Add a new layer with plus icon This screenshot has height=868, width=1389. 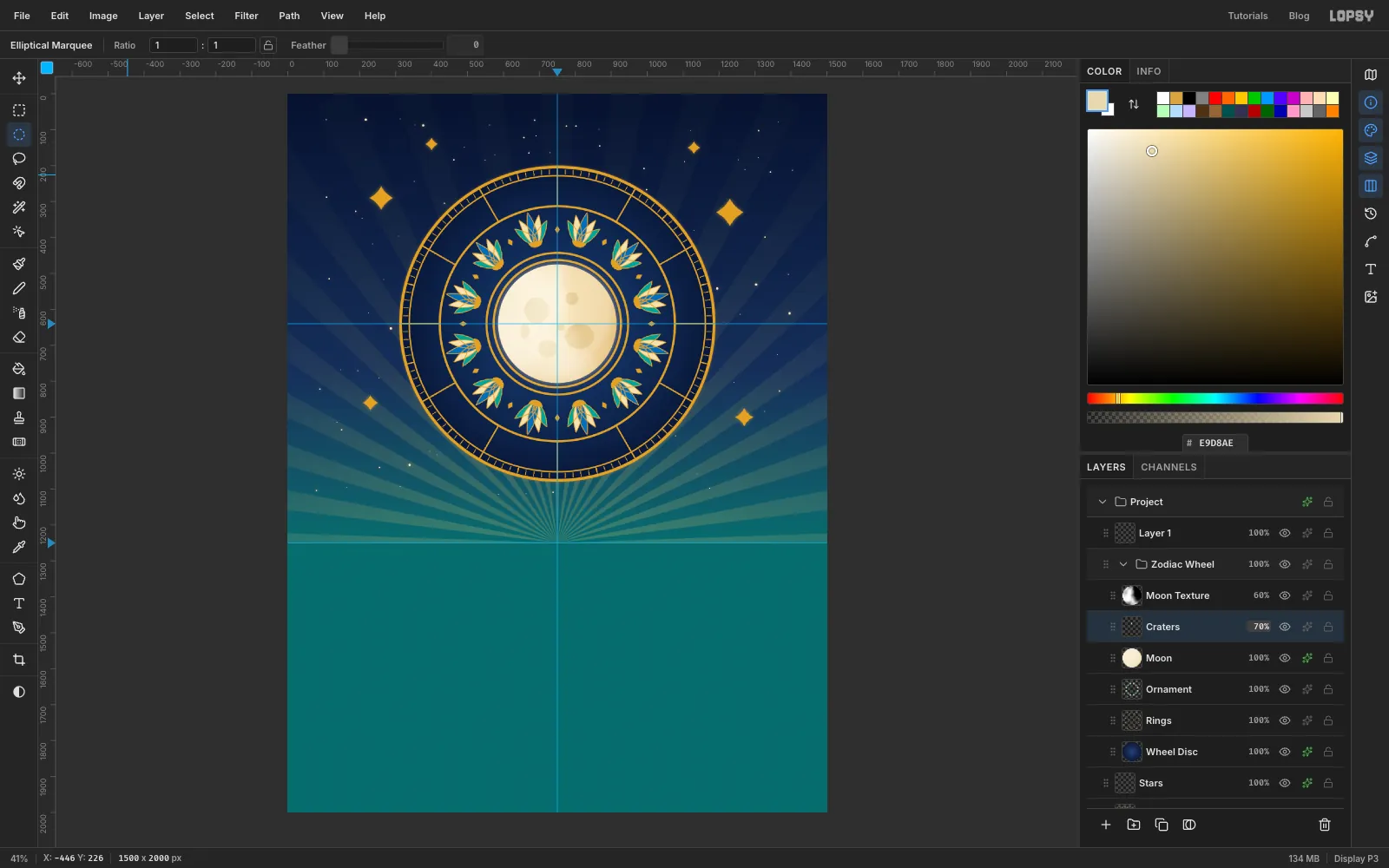pyautogui.click(x=1106, y=825)
